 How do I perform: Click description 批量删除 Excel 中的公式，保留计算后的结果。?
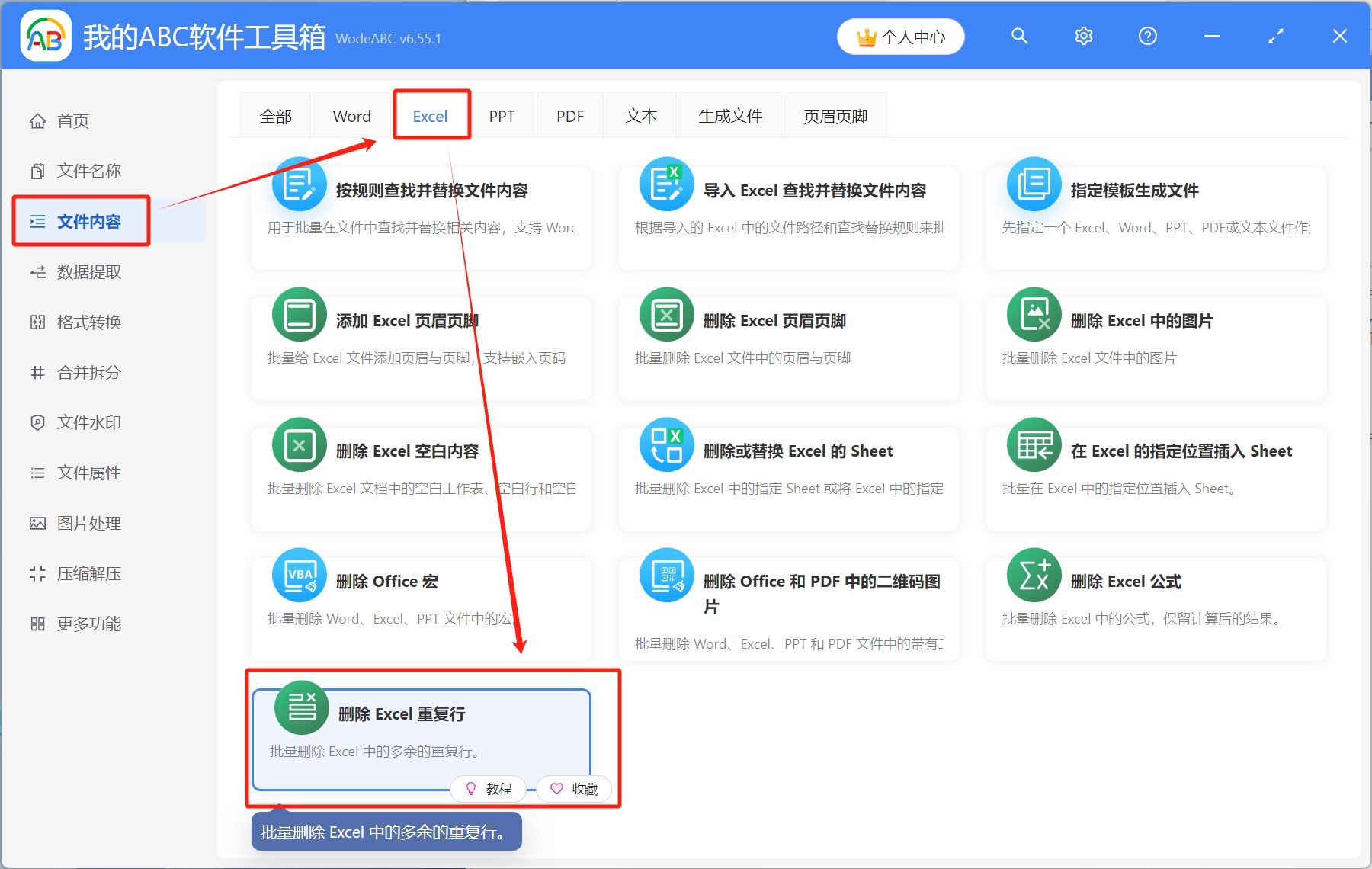coord(1141,619)
